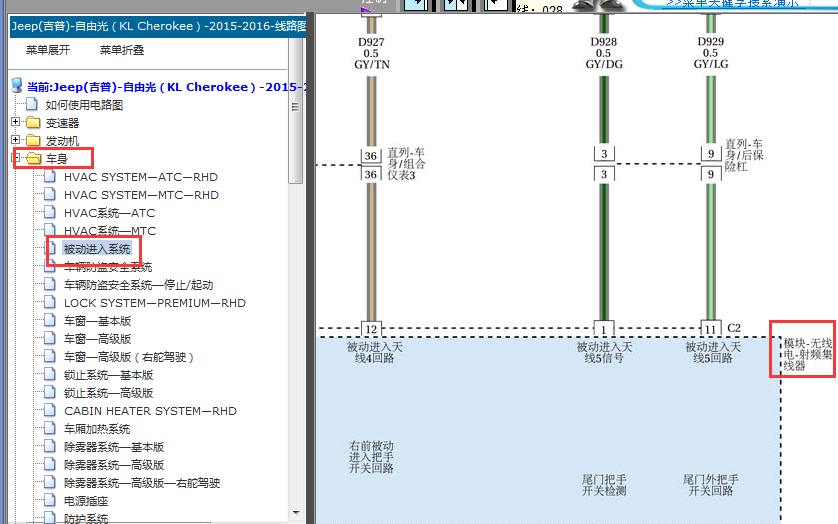This screenshot has height=524, width=838.
Task: Open 车厢加热系统 diagram
Action: (x=97, y=429)
